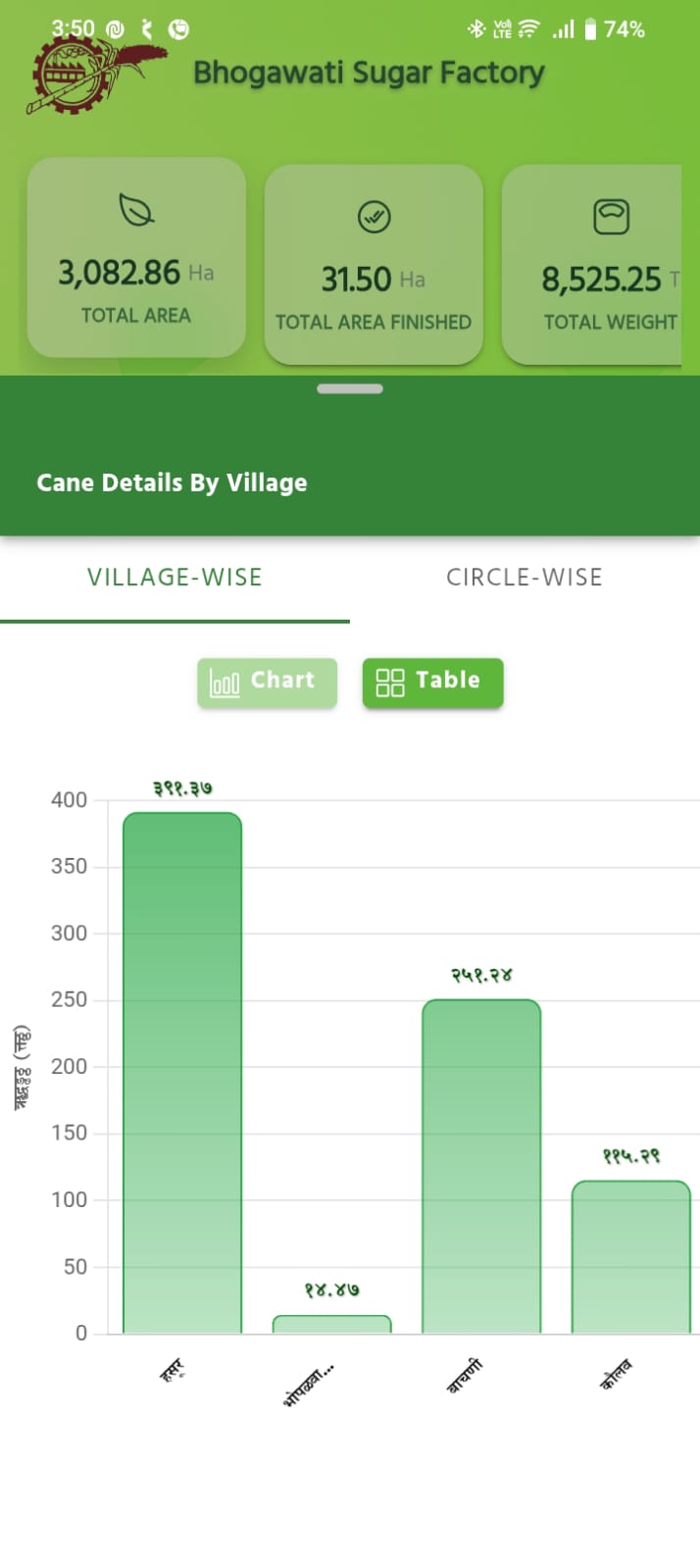
Task: Tap the shortest bar labeled १४.४७
Action: (x=331, y=1325)
